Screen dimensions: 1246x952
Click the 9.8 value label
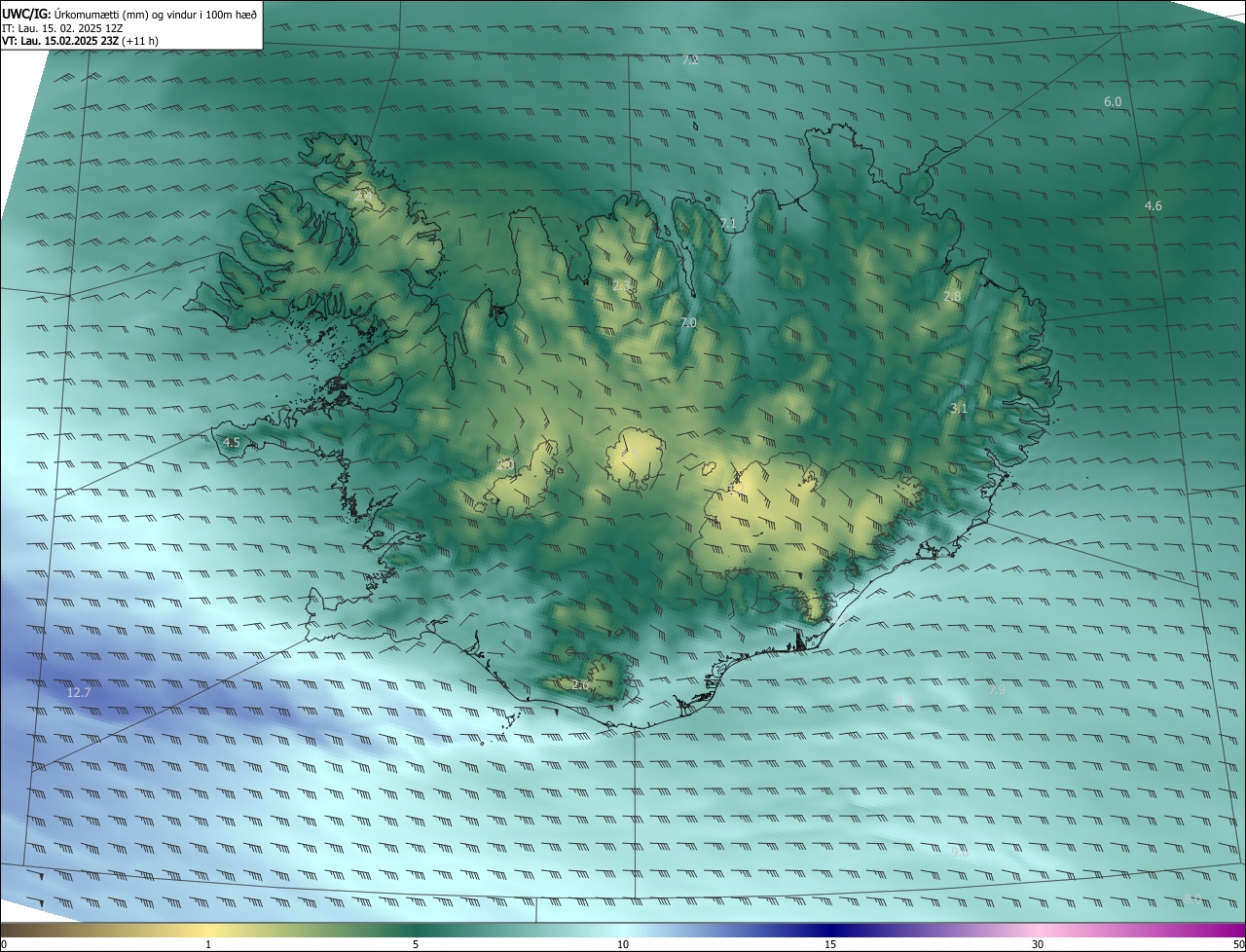click(960, 852)
